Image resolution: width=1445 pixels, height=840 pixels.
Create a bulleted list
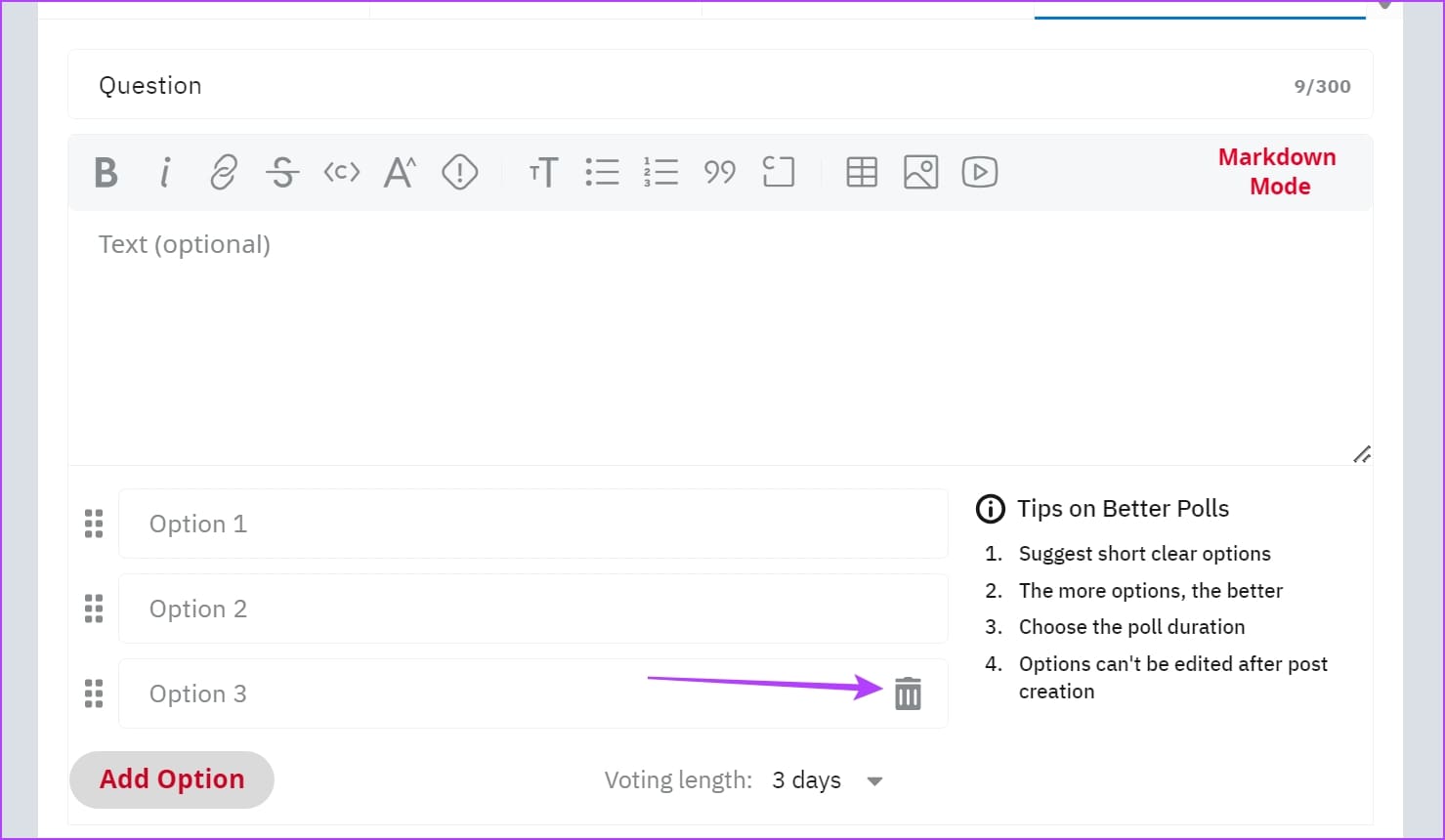(x=602, y=173)
